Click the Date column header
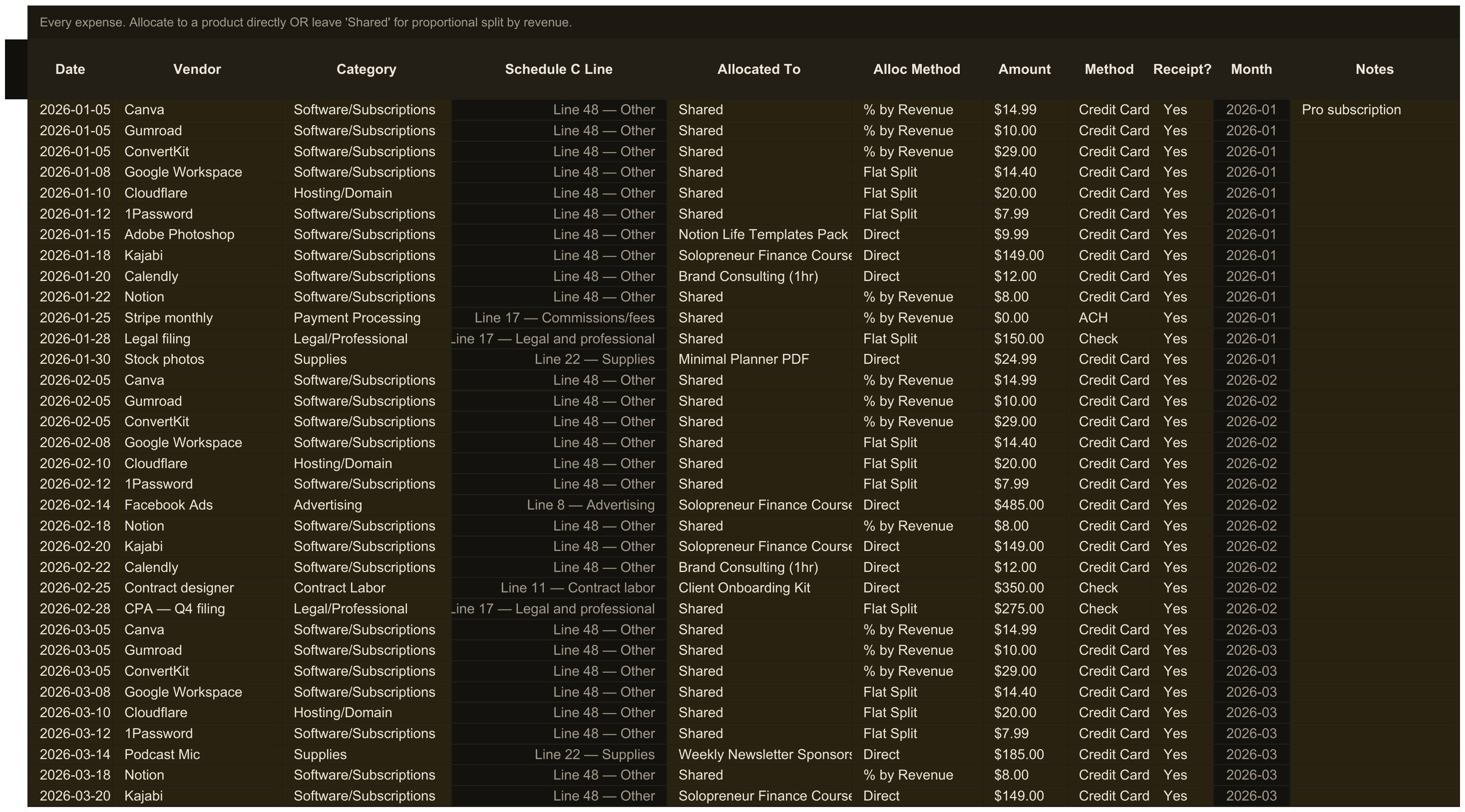 click(x=70, y=69)
